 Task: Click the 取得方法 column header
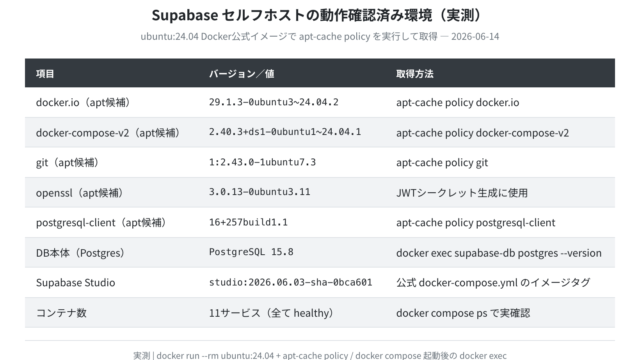(x=415, y=74)
